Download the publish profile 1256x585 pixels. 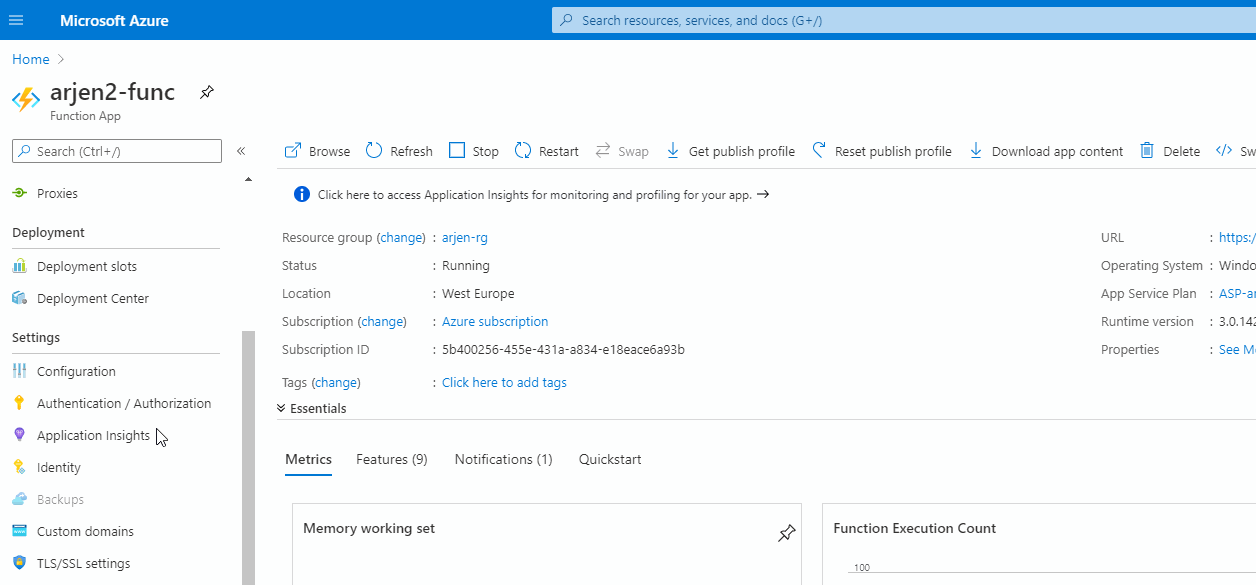point(730,151)
